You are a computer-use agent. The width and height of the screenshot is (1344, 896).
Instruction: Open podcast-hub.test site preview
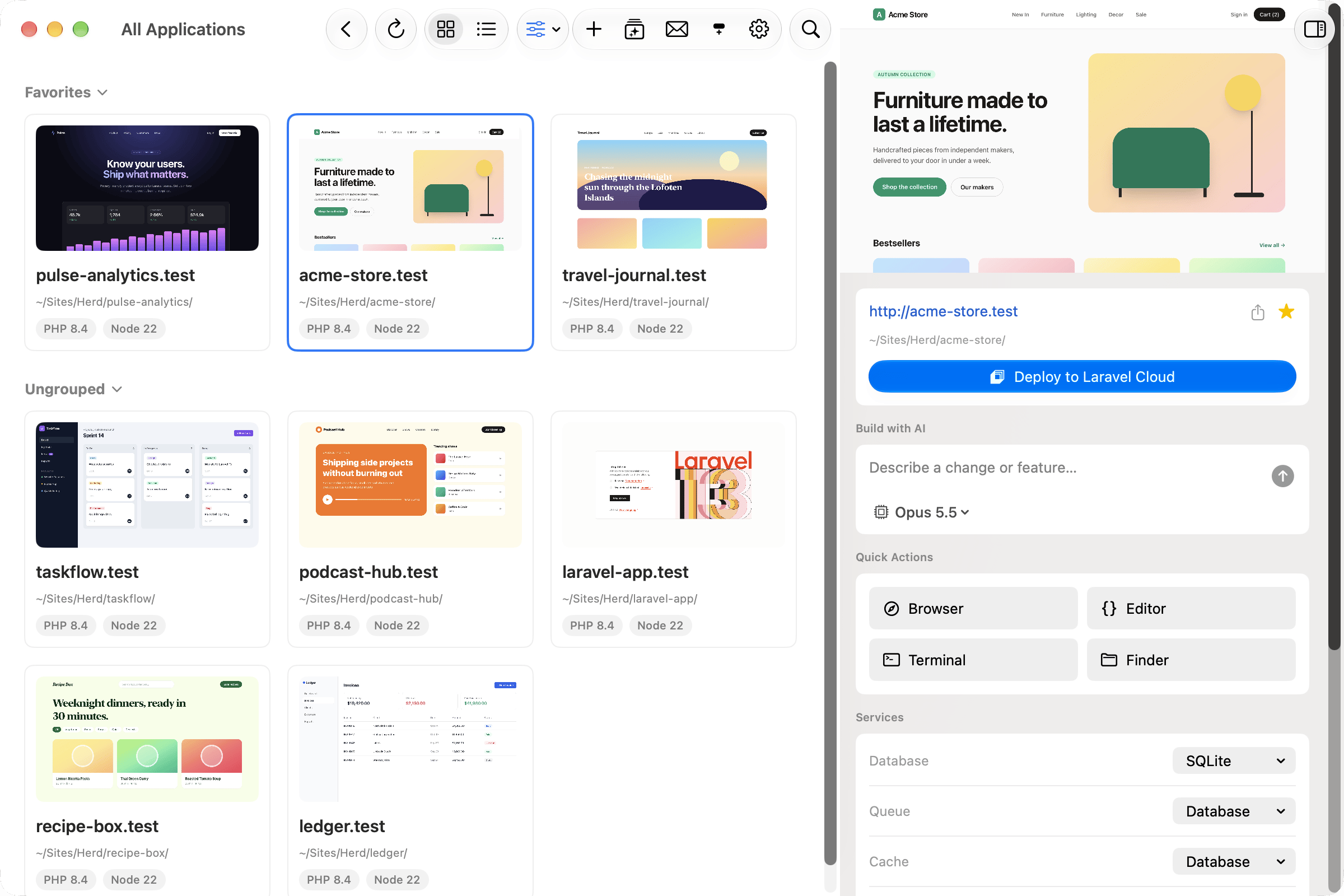(x=410, y=484)
